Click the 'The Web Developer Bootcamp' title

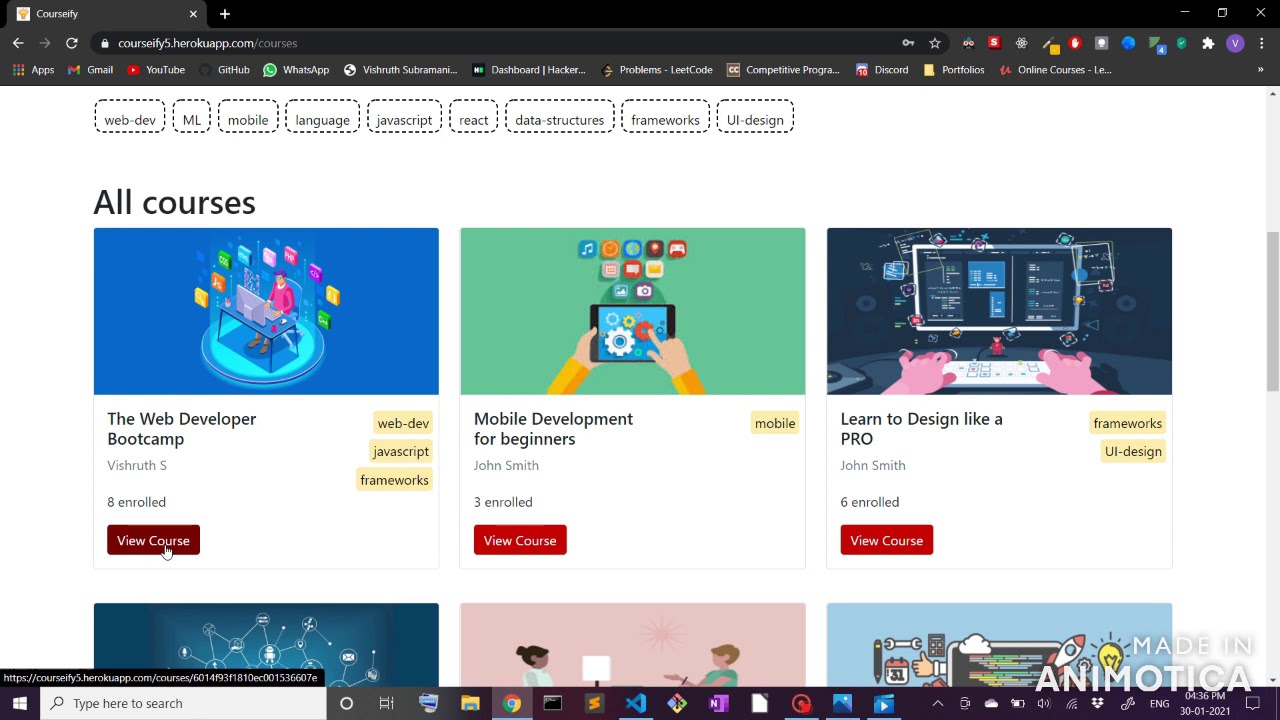coord(181,429)
